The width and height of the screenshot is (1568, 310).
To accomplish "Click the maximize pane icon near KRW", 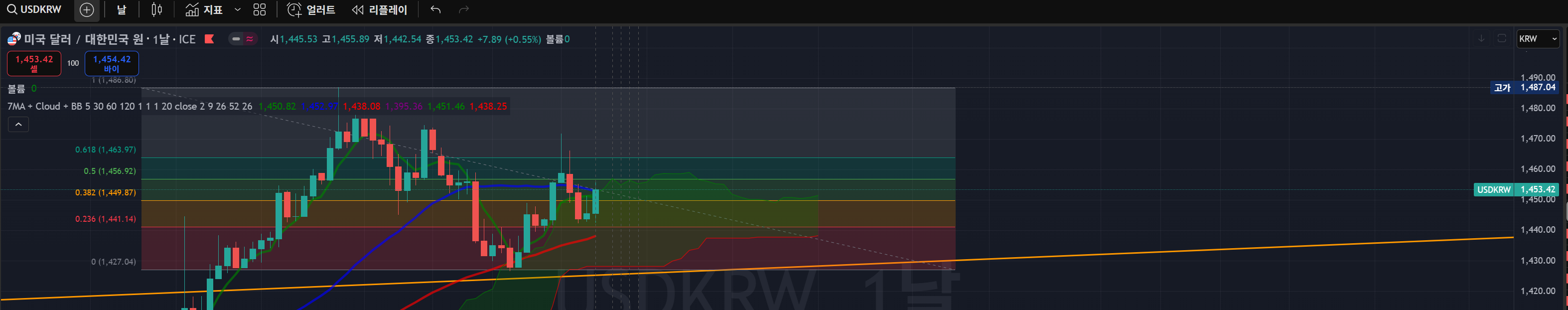I will (x=1502, y=38).
